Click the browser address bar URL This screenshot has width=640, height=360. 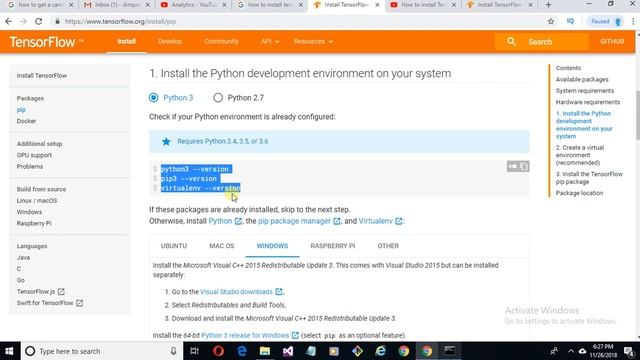coord(120,21)
